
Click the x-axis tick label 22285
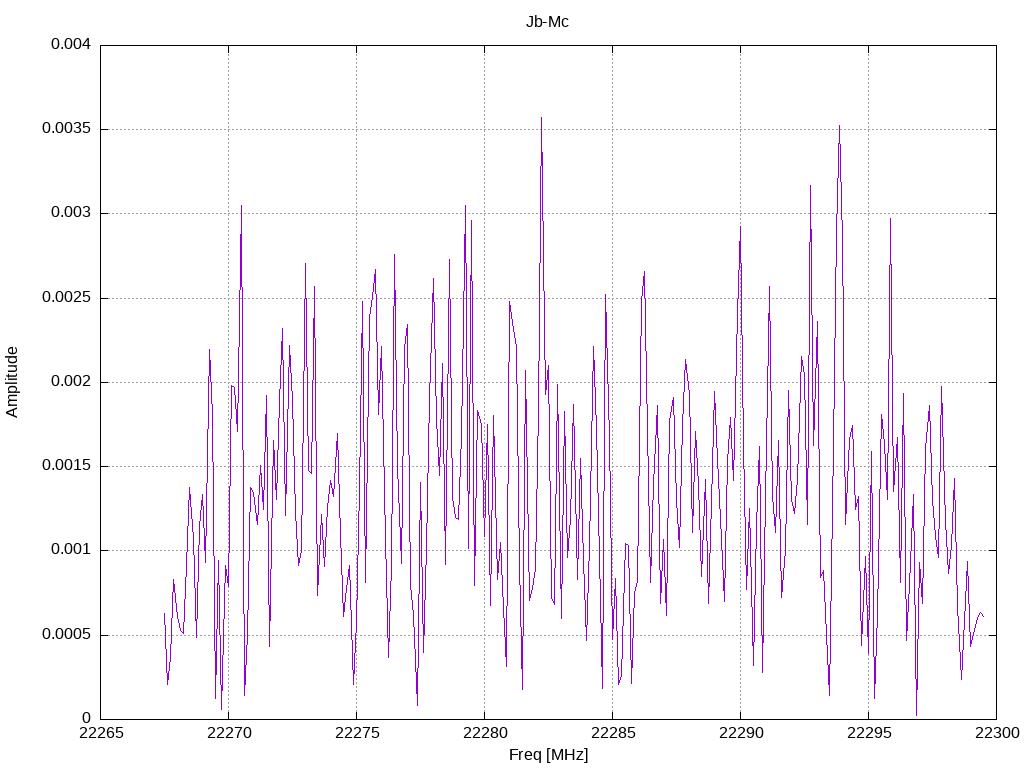coord(613,733)
